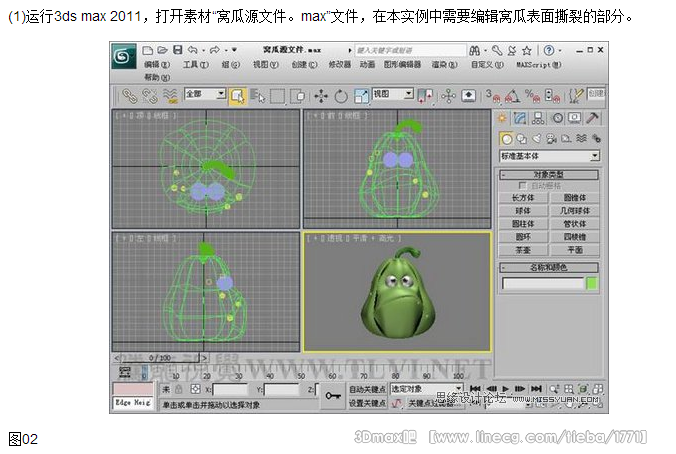Click the Bind to Space Warp icon

point(170,96)
